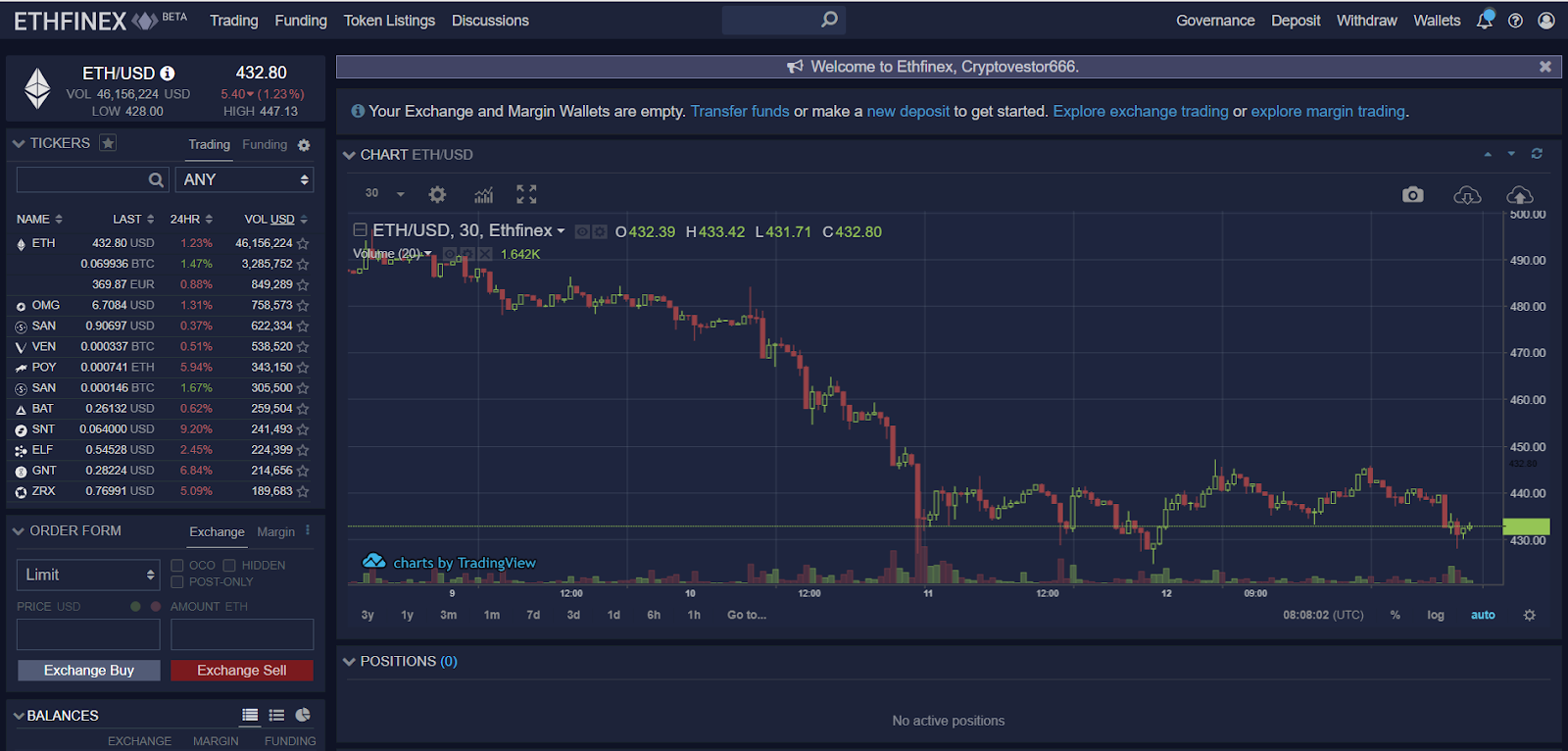Open the user account profile icon

[1546, 21]
